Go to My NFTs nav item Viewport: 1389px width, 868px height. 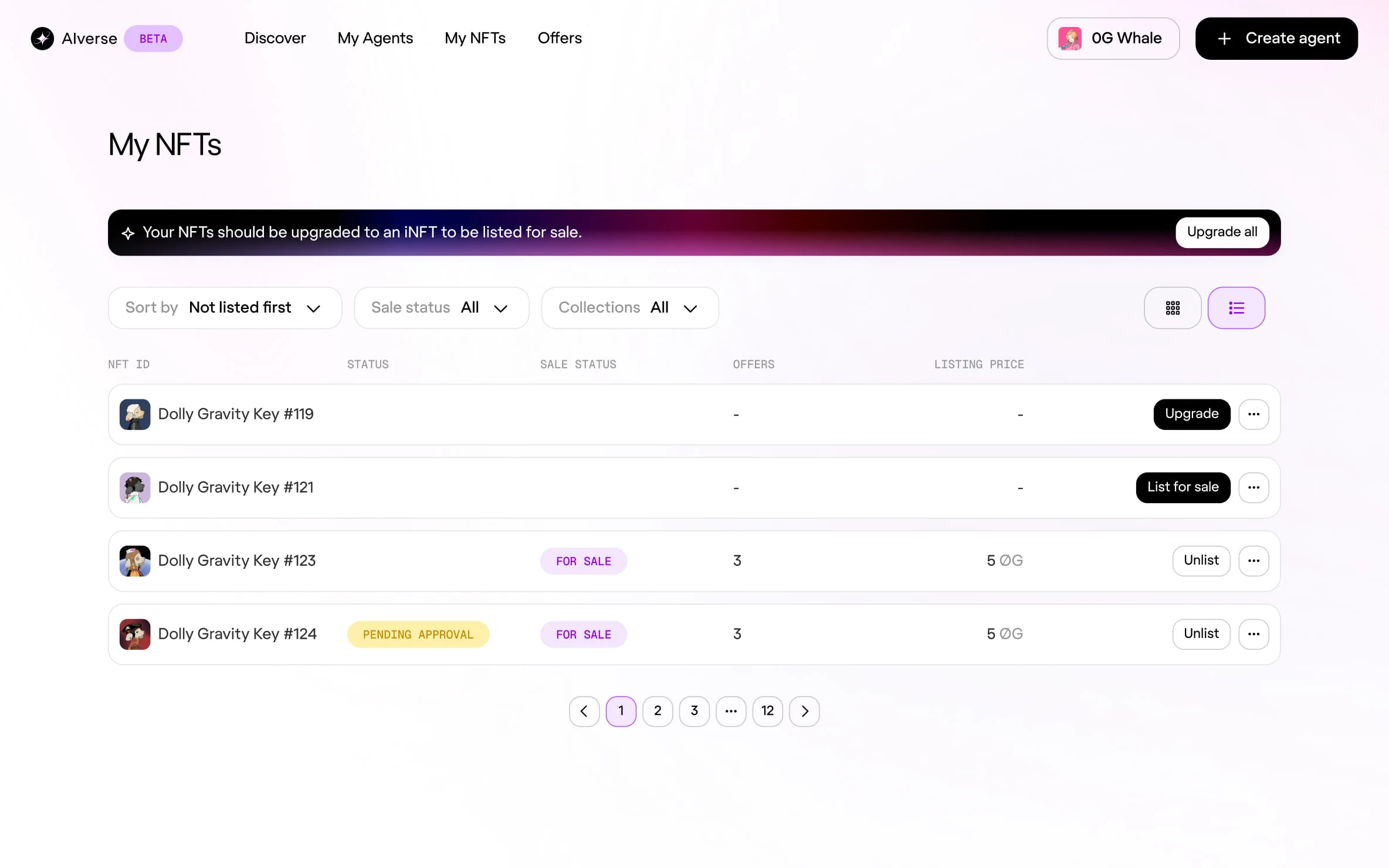coord(475,38)
